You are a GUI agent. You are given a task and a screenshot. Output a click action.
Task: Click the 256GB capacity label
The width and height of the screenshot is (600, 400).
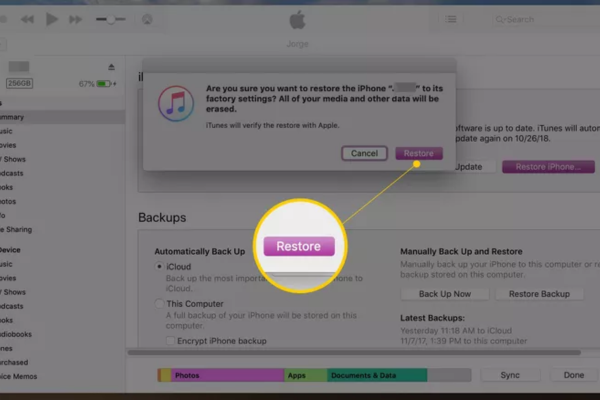pyautogui.click(x=19, y=83)
